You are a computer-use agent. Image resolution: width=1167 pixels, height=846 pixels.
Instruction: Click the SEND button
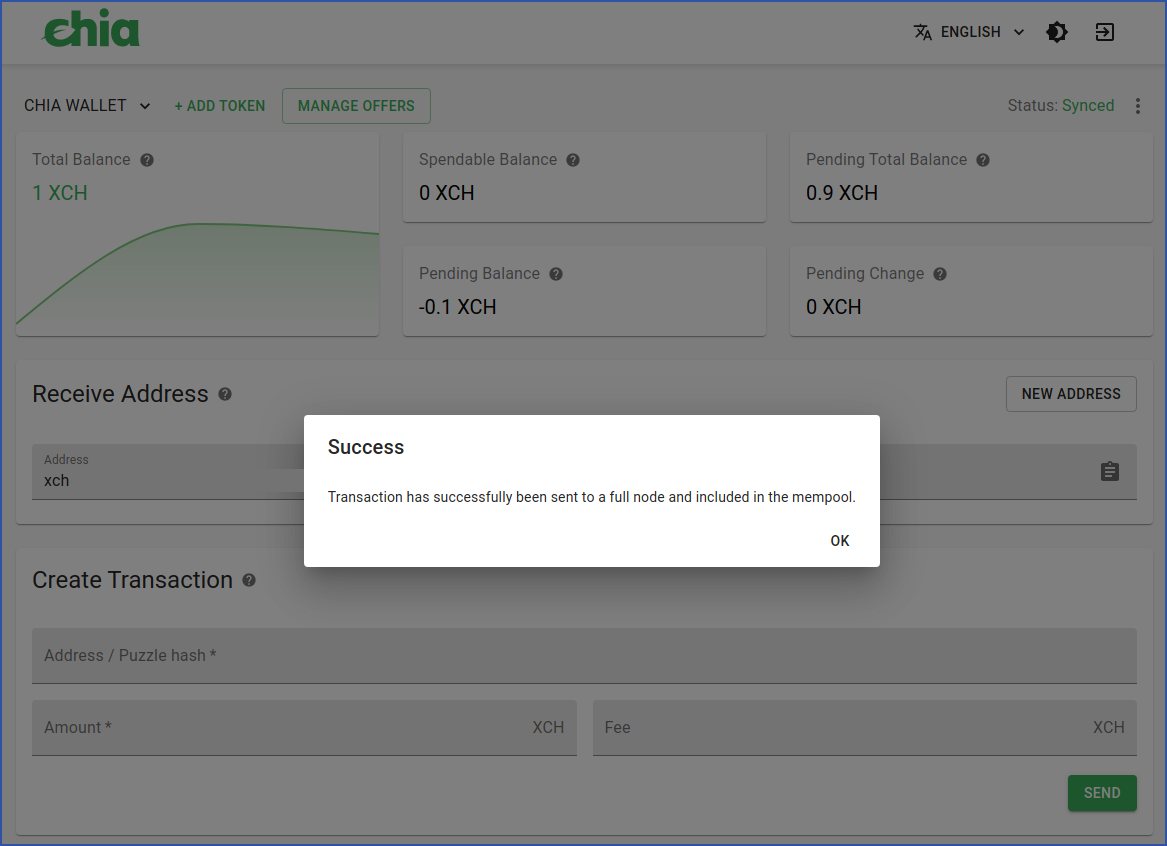1102,793
